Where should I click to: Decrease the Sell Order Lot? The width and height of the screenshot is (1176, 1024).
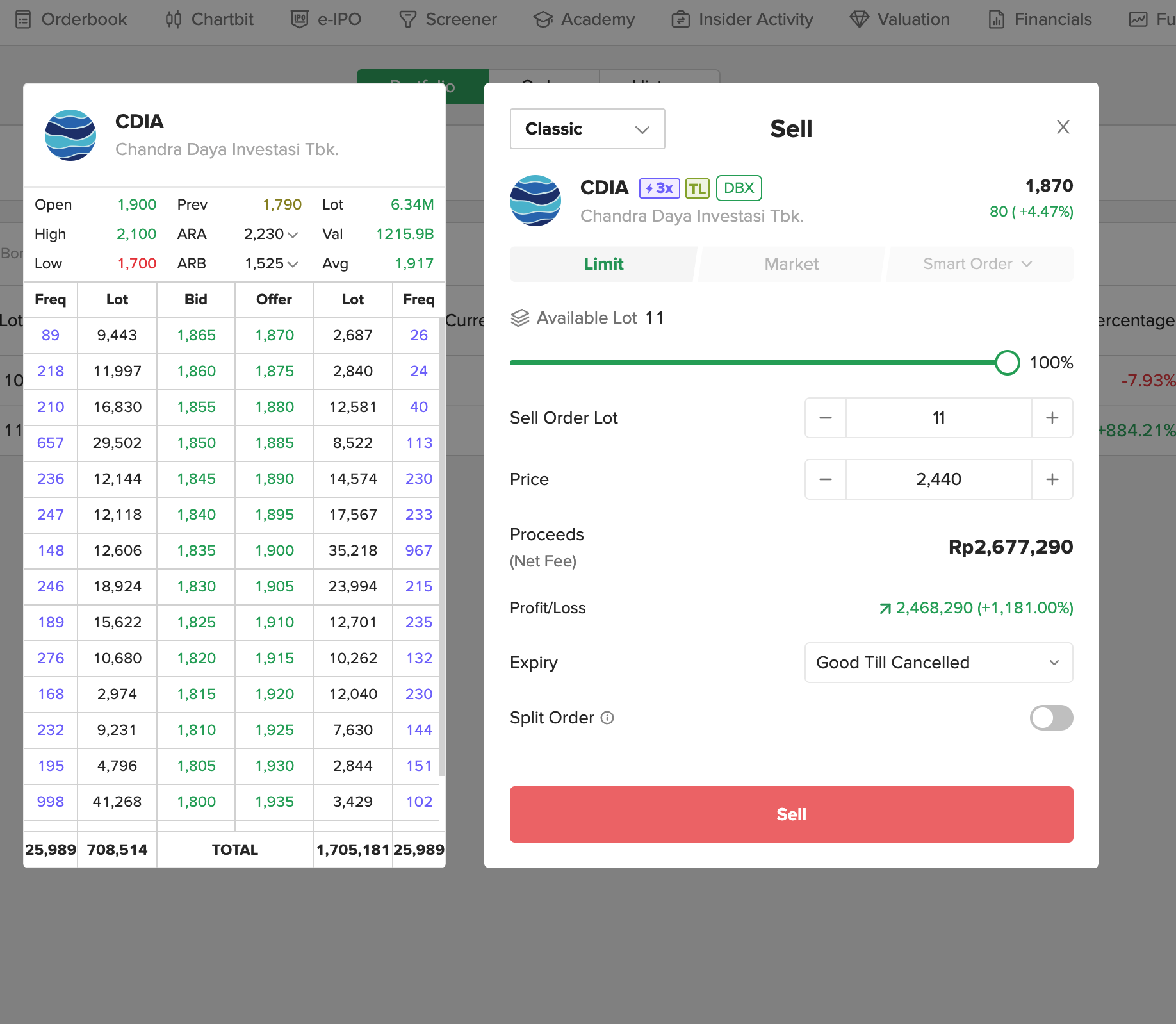pyautogui.click(x=826, y=418)
